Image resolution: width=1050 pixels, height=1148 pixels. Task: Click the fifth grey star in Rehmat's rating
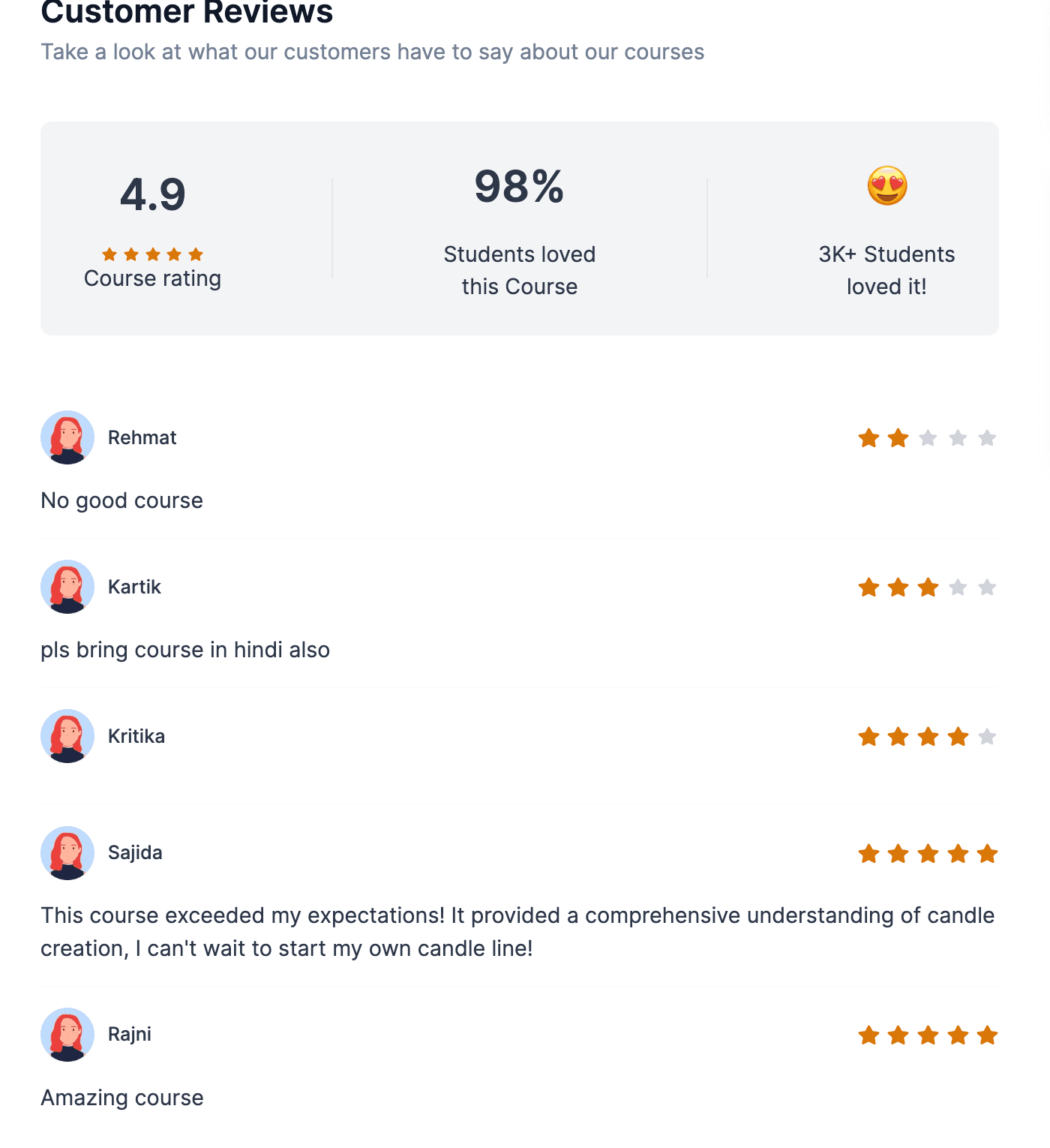click(987, 437)
